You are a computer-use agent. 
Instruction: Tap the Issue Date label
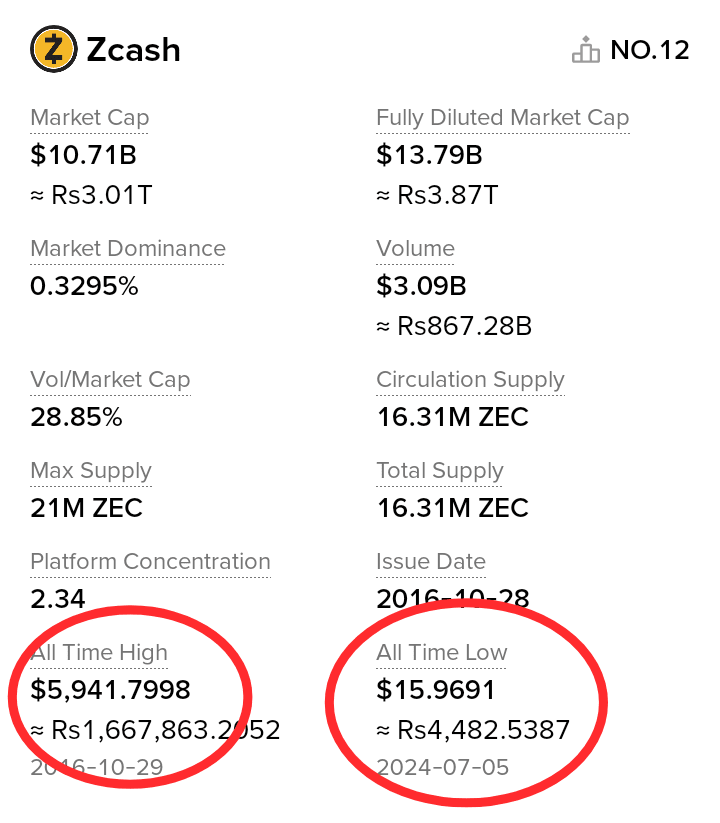[430, 562]
